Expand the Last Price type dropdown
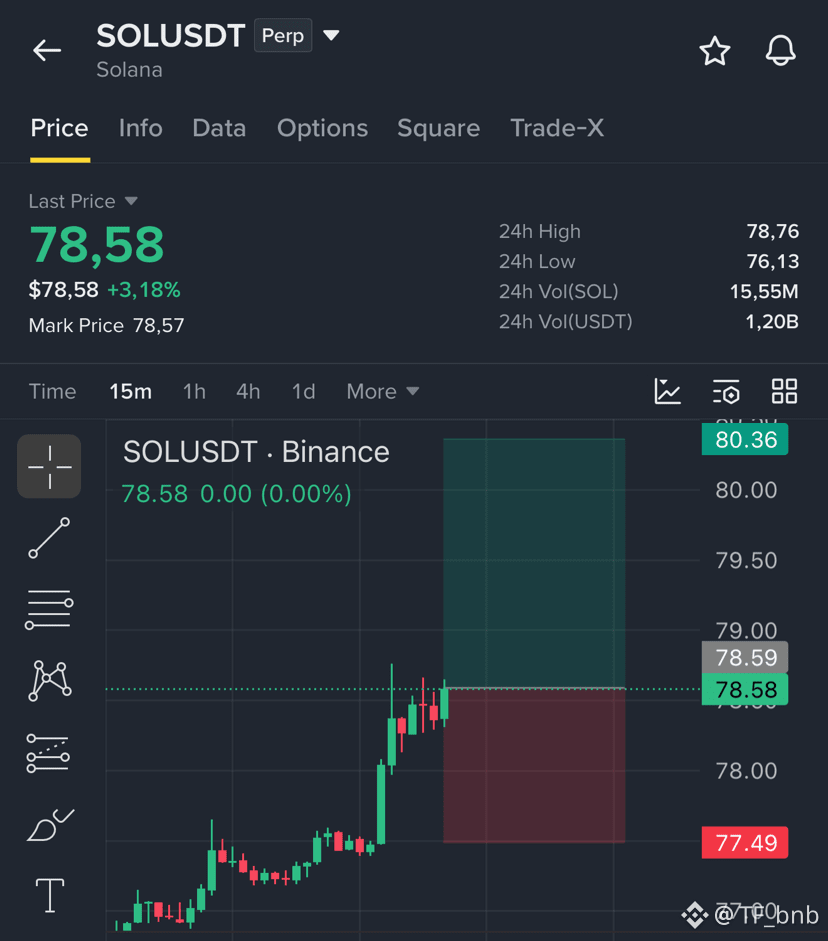 click(x=131, y=201)
